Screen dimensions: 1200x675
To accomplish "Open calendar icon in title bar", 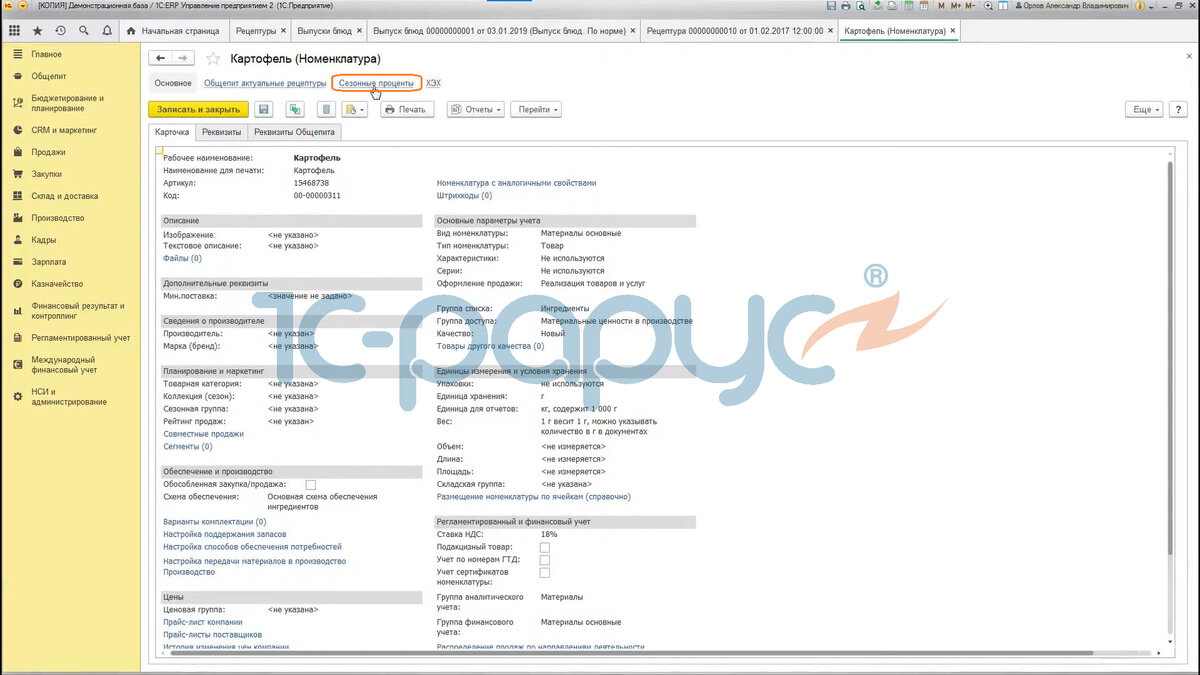I will 923,6.
